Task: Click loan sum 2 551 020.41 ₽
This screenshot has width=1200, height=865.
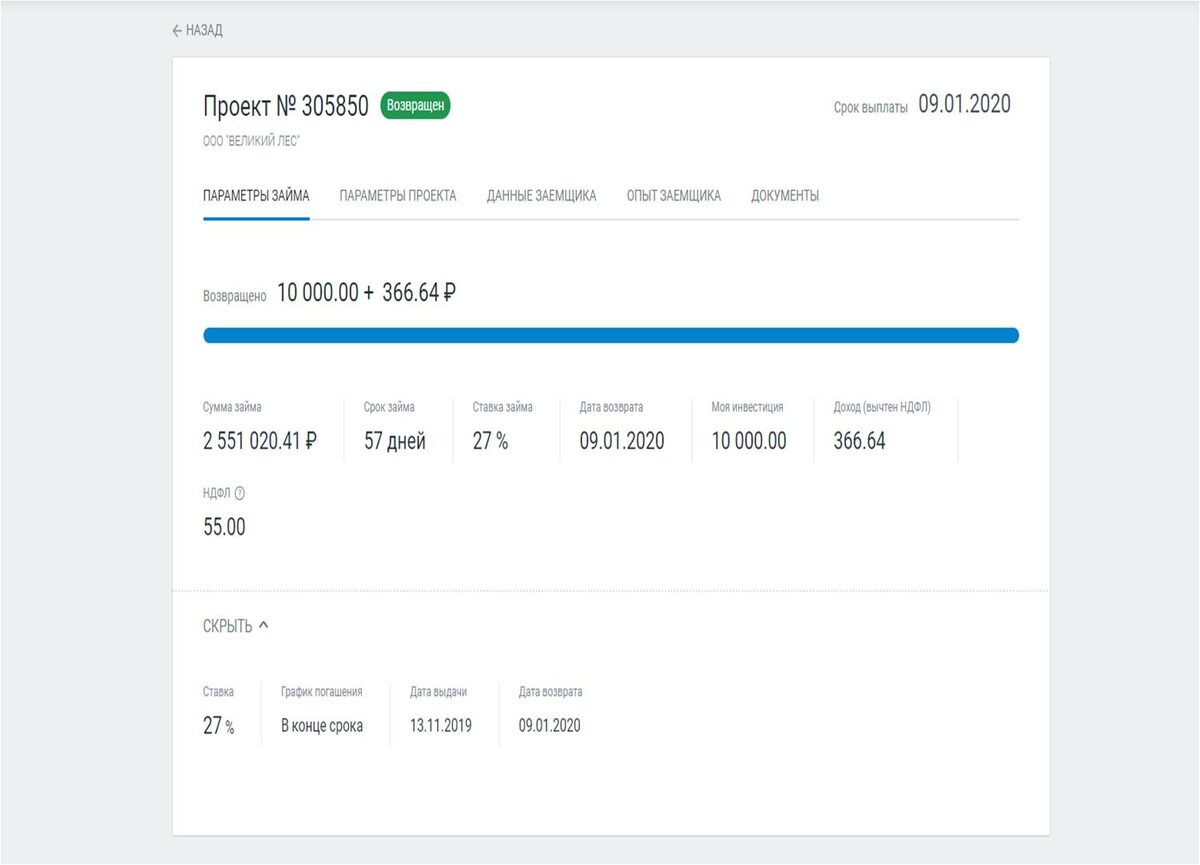Action: tap(260, 441)
